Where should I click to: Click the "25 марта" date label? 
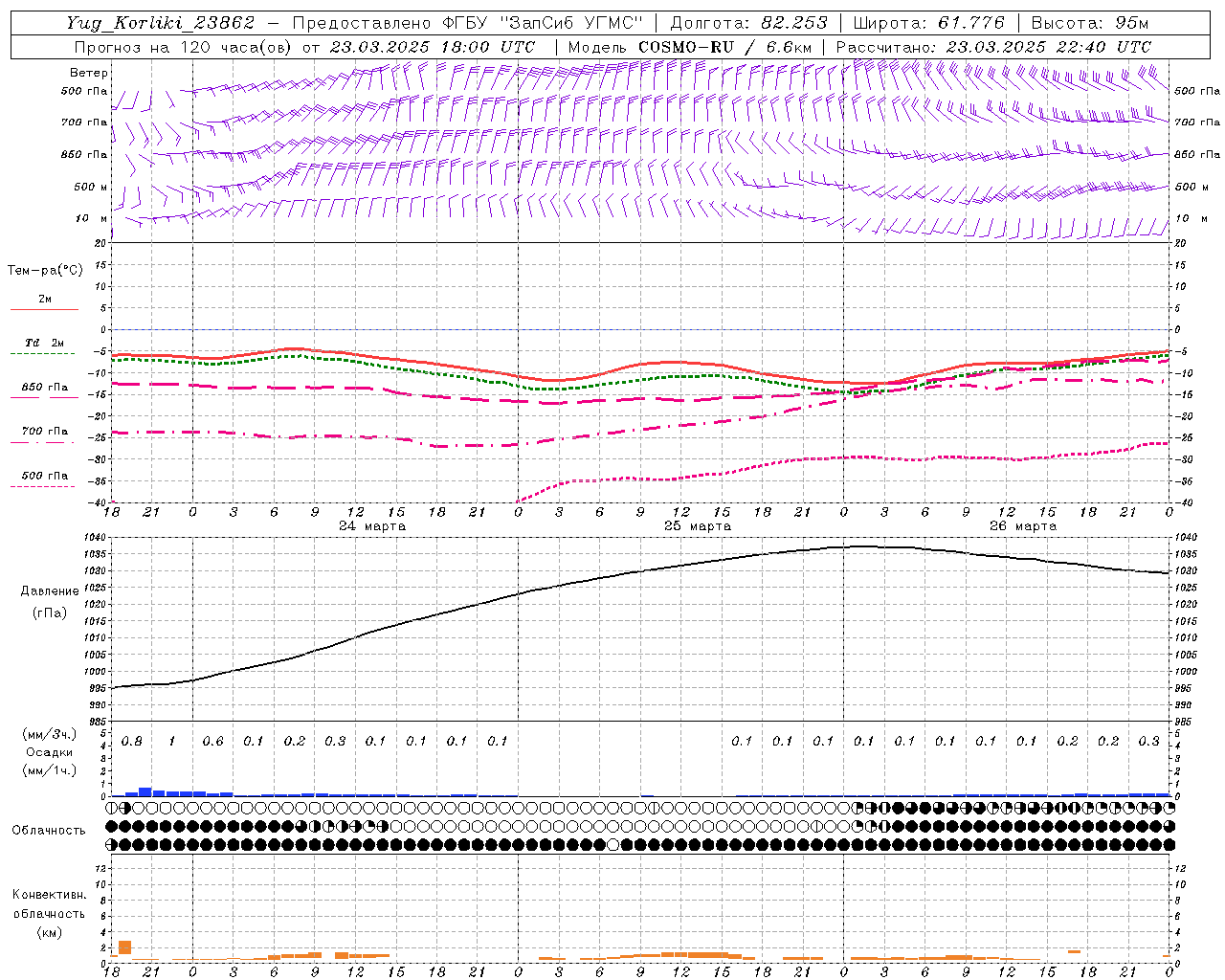tap(698, 526)
